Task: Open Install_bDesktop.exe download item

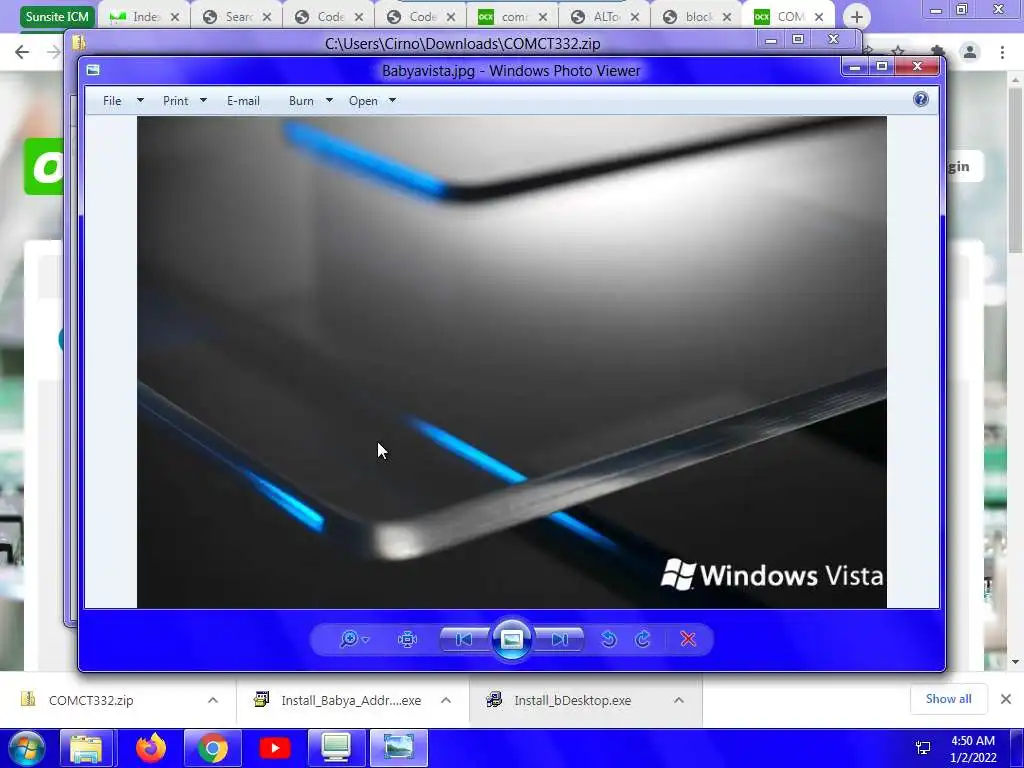Action: point(572,700)
